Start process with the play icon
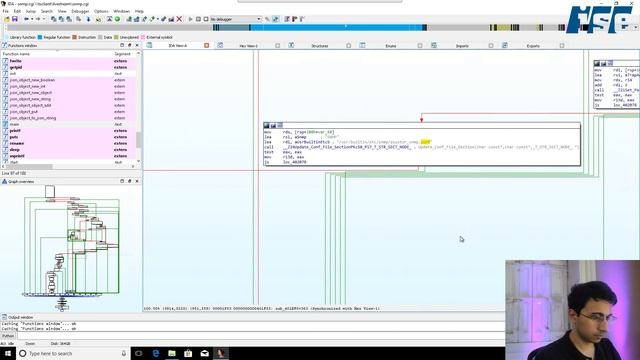Viewport: 640px width, 360px height. tap(191, 19)
